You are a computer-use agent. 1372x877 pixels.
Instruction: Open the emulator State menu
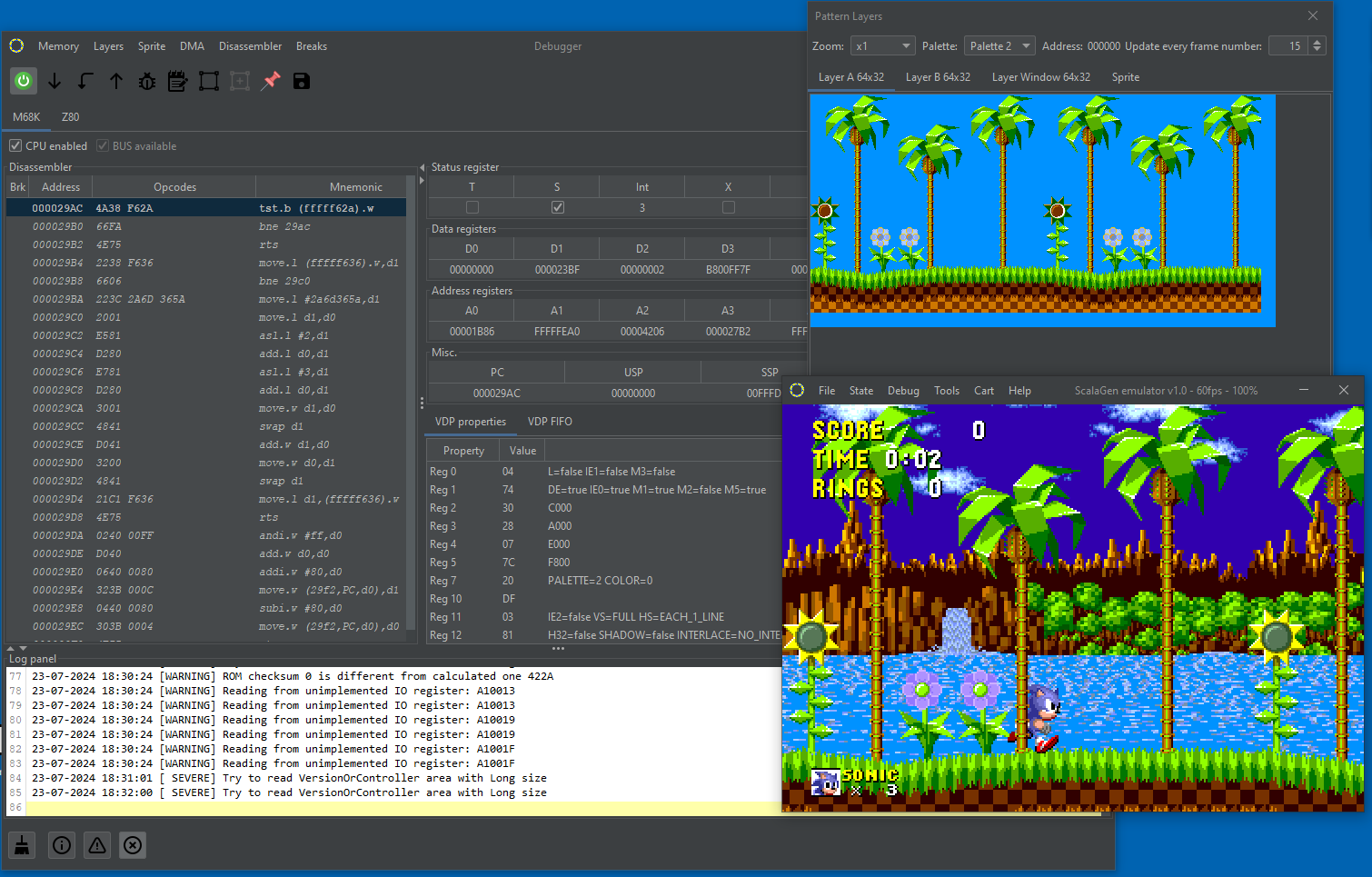(861, 390)
